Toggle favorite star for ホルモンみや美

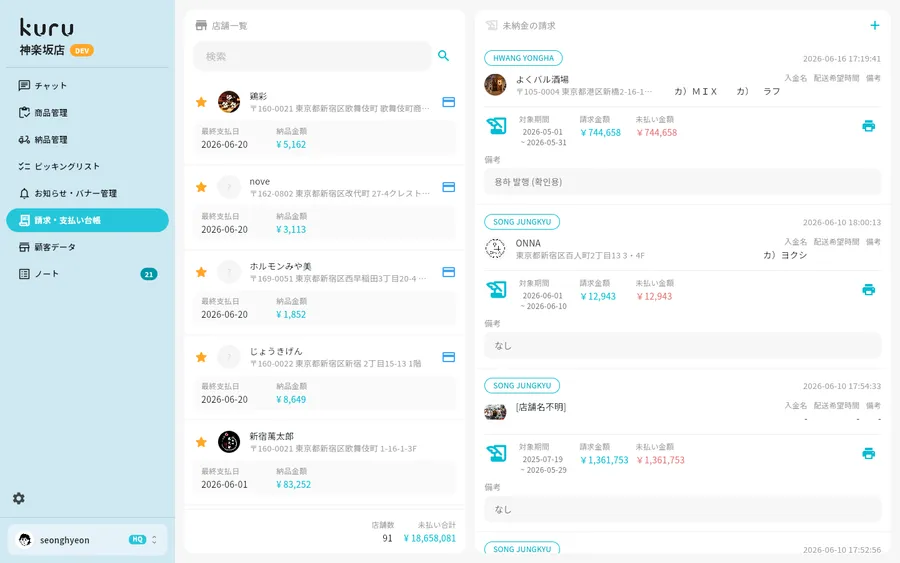pos(201,272)
